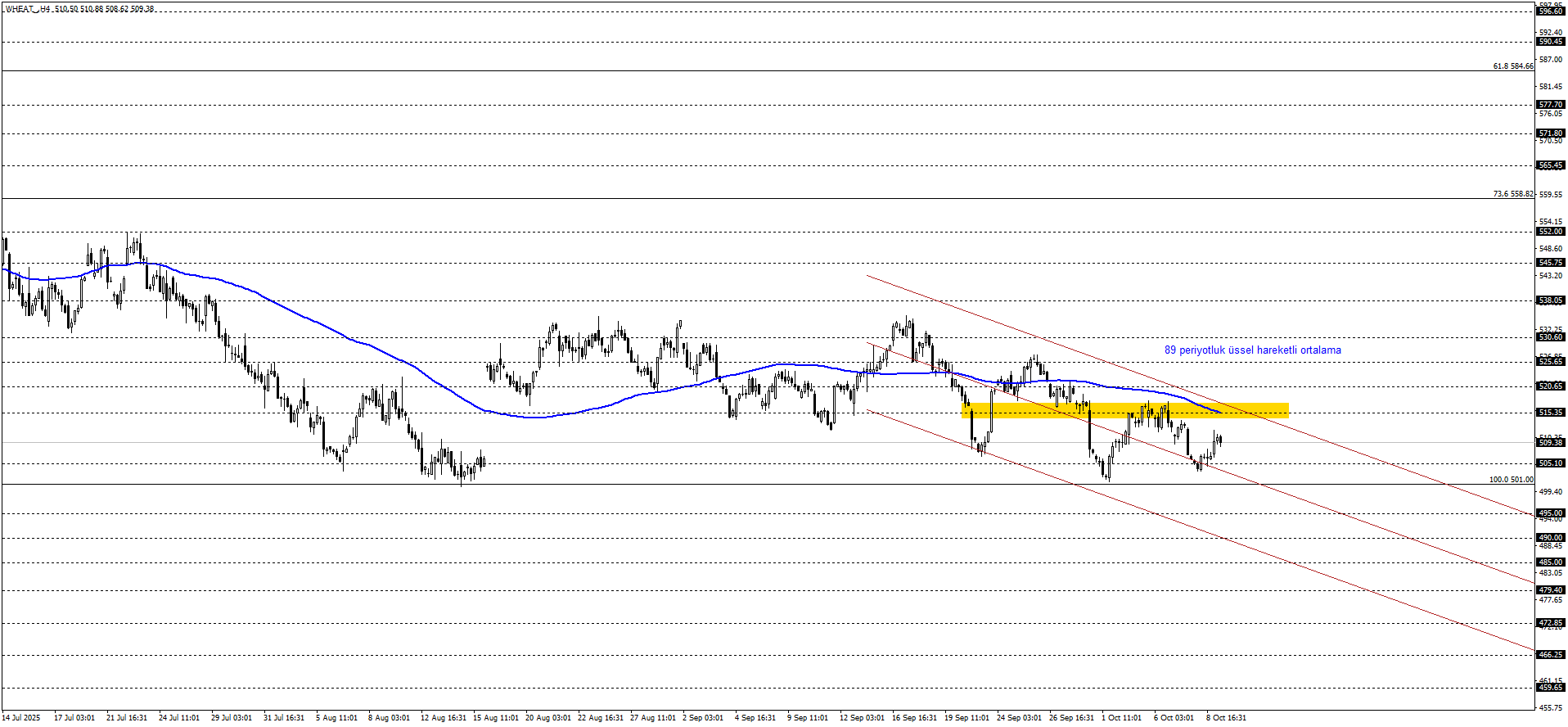Select the yellow highlighted resistance rectangle
The image size is (1568, 727).
click(x=1125, y=411)
